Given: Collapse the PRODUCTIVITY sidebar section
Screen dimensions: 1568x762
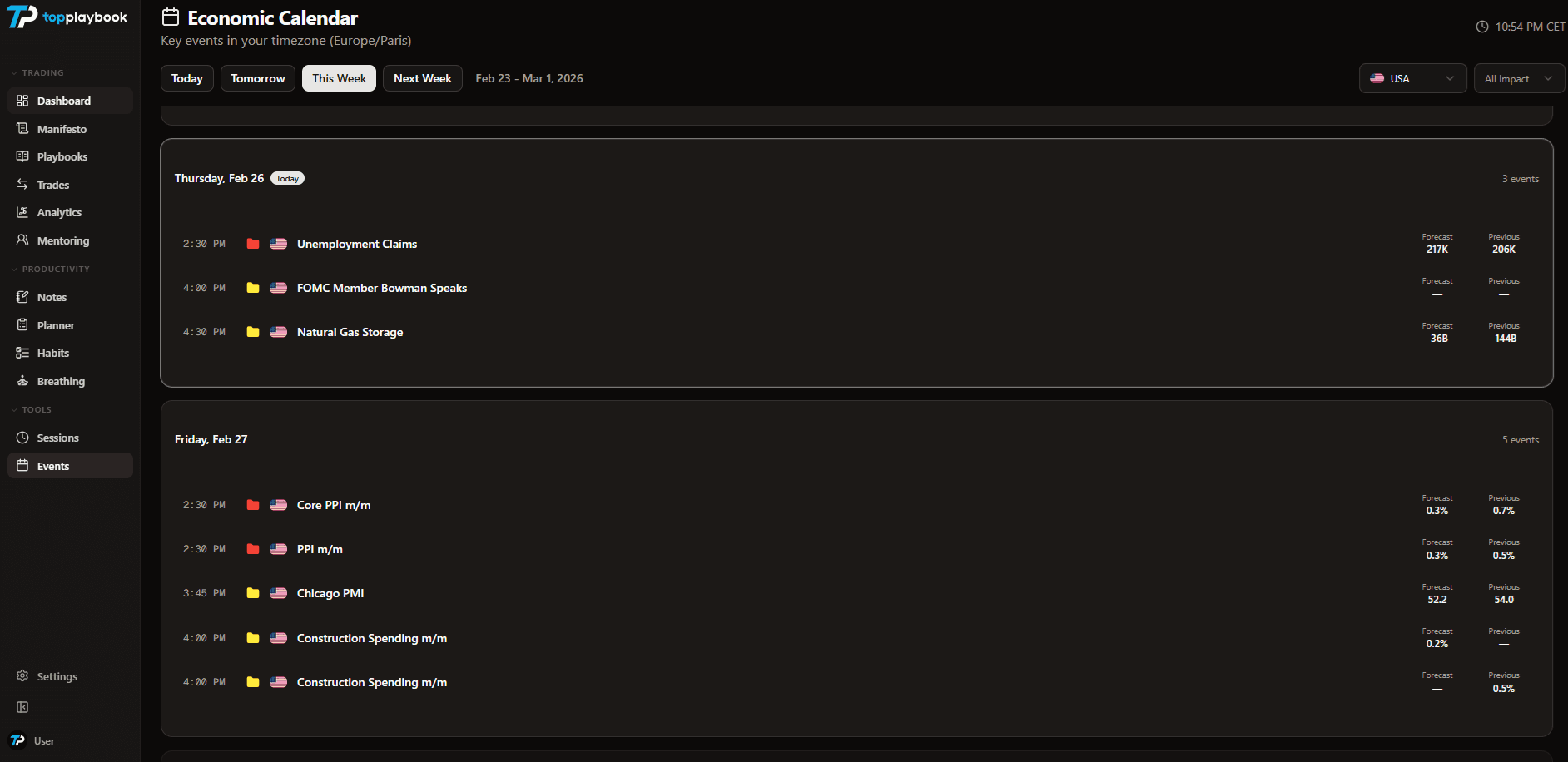Looking at the screenshot, I should click(14, 270).
